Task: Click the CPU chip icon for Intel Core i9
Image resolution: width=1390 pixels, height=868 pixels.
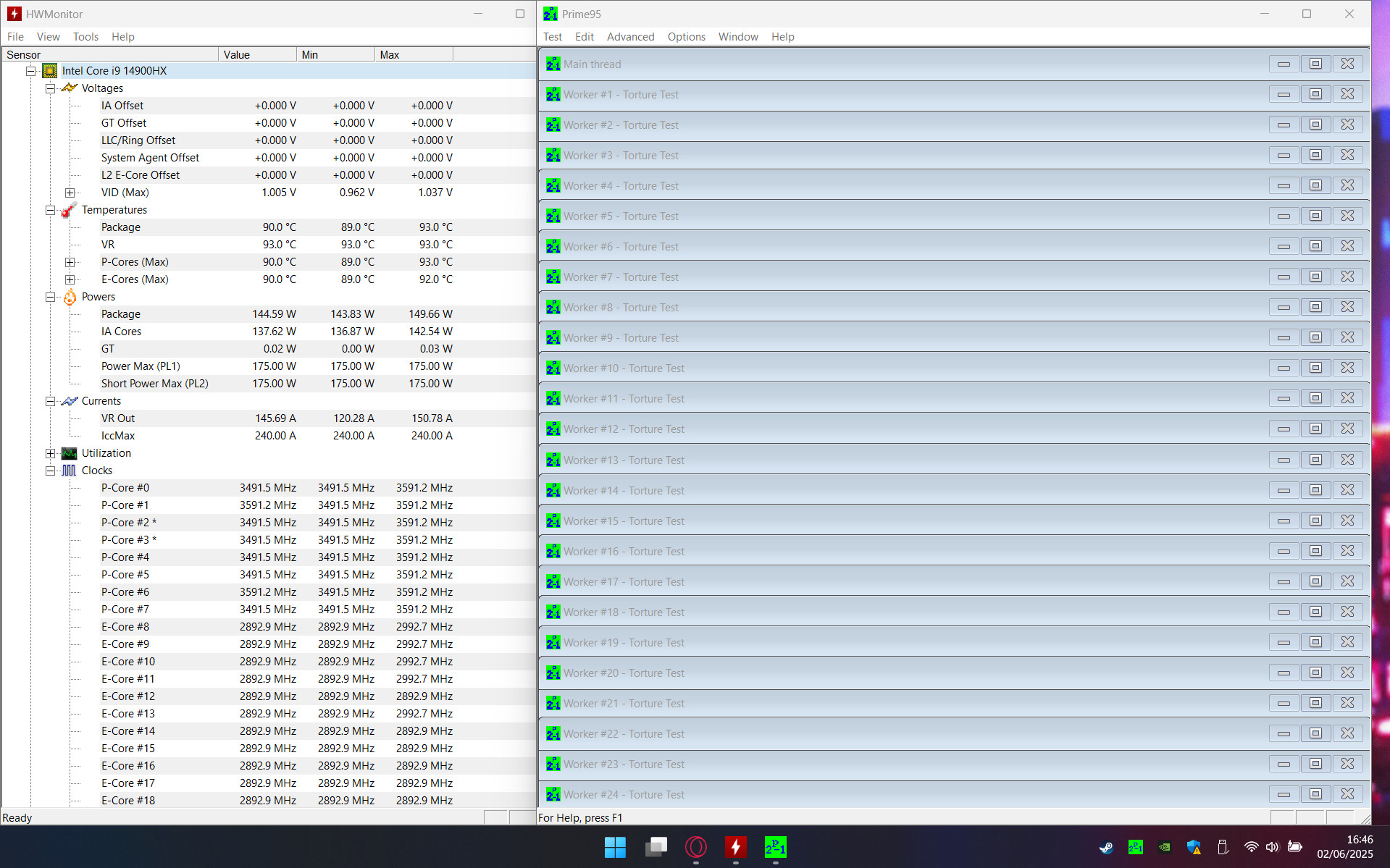Action: tap(49, 71)
